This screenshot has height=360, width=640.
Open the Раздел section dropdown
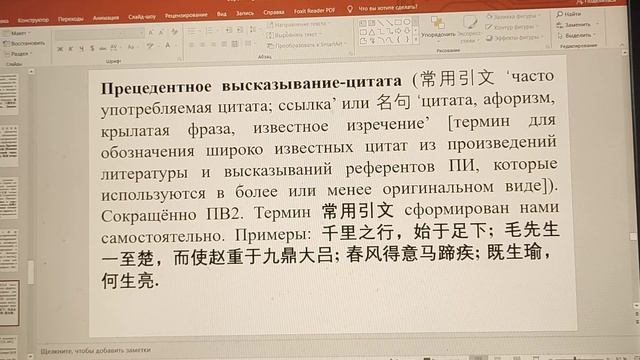[18, 53]
